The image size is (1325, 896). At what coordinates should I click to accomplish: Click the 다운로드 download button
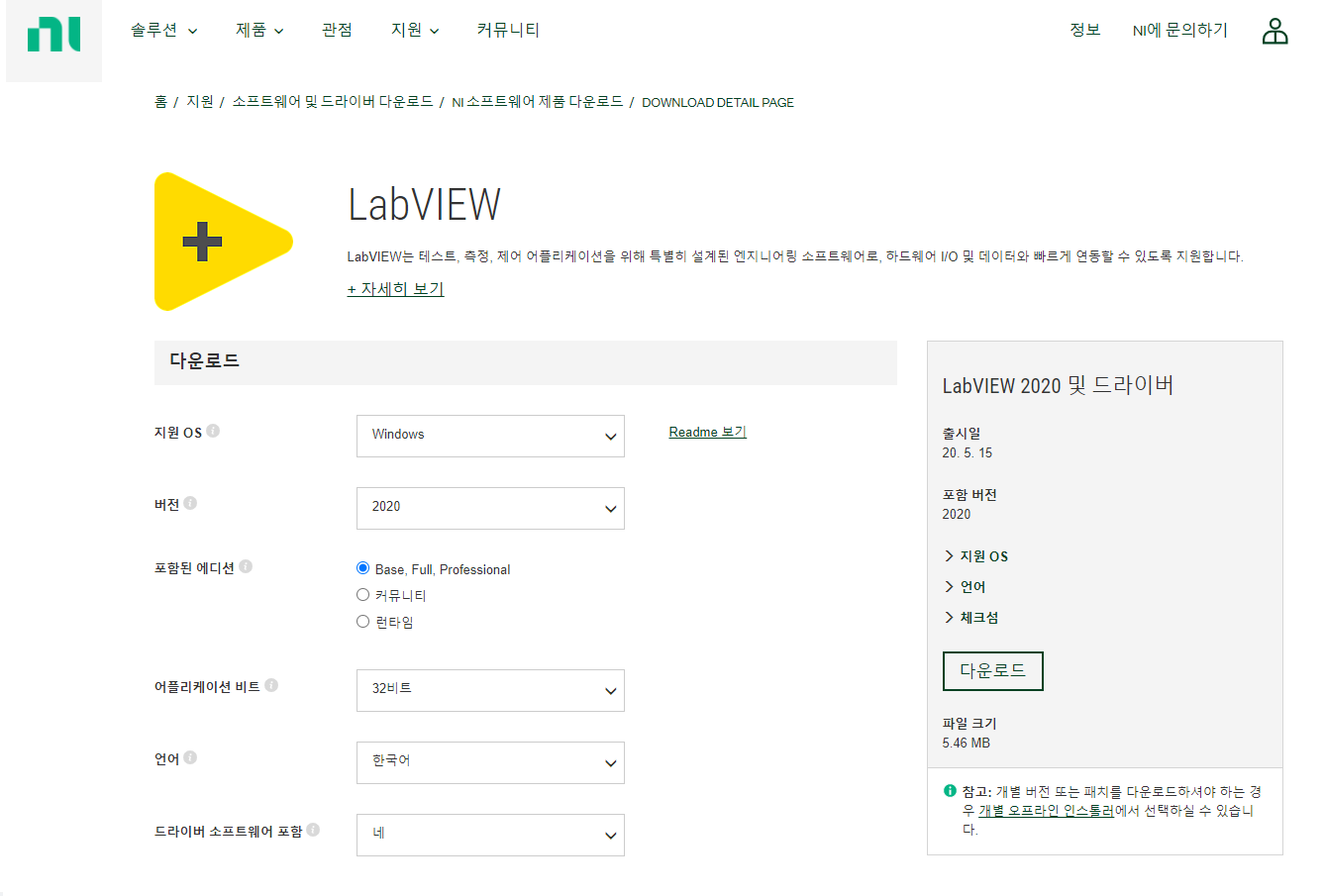coord(993,671)
